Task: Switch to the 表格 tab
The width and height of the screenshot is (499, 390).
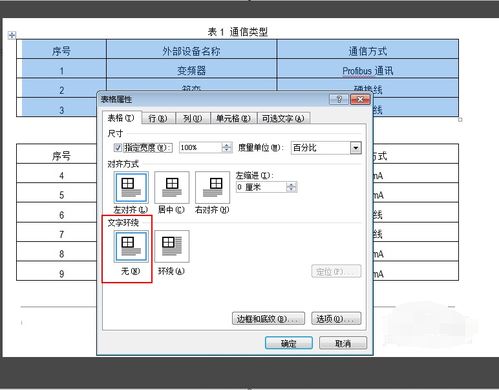Action: (x=121, y=118)
